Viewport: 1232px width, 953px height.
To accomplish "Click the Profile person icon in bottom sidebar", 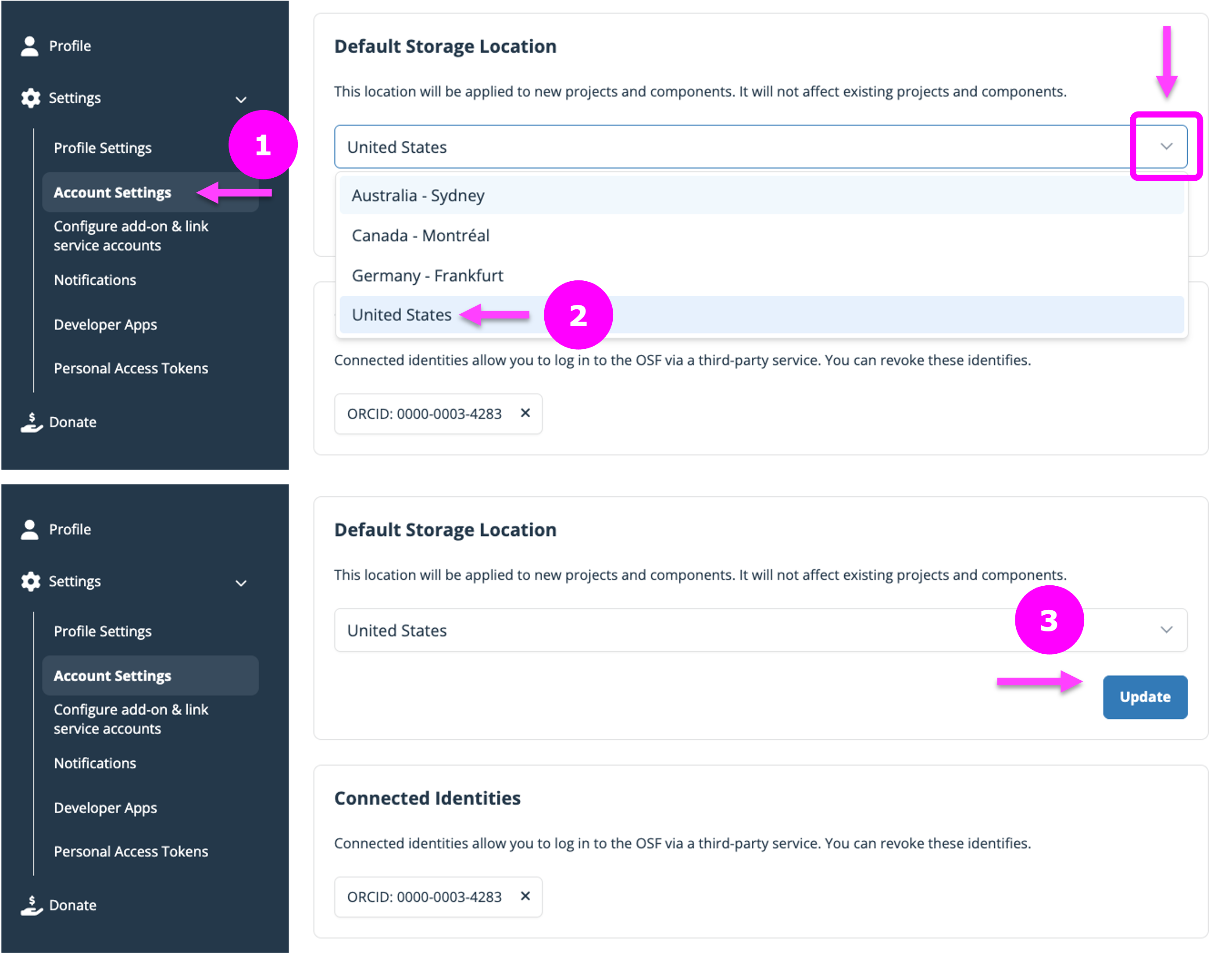I will point(29,529).
